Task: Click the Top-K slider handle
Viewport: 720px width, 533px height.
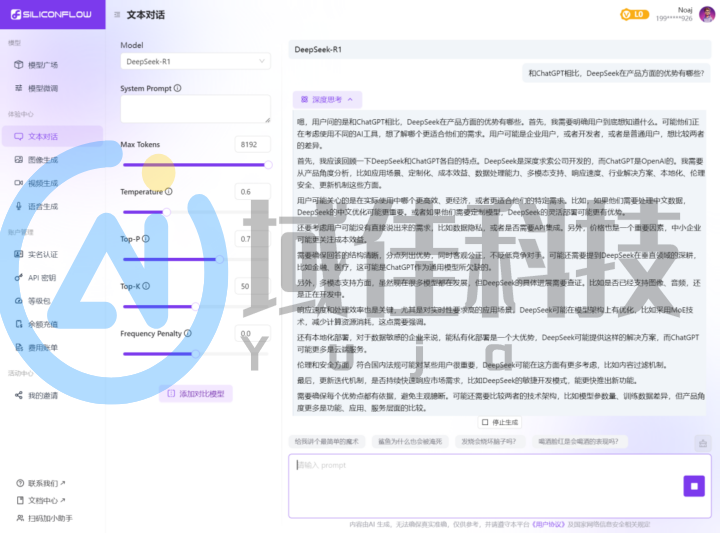Action: [195, 306]
